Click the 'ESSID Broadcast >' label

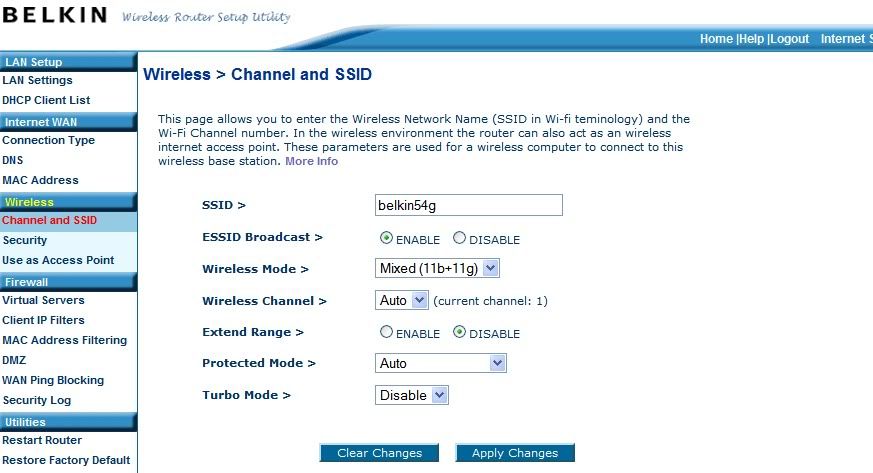[x=262, y=237]
